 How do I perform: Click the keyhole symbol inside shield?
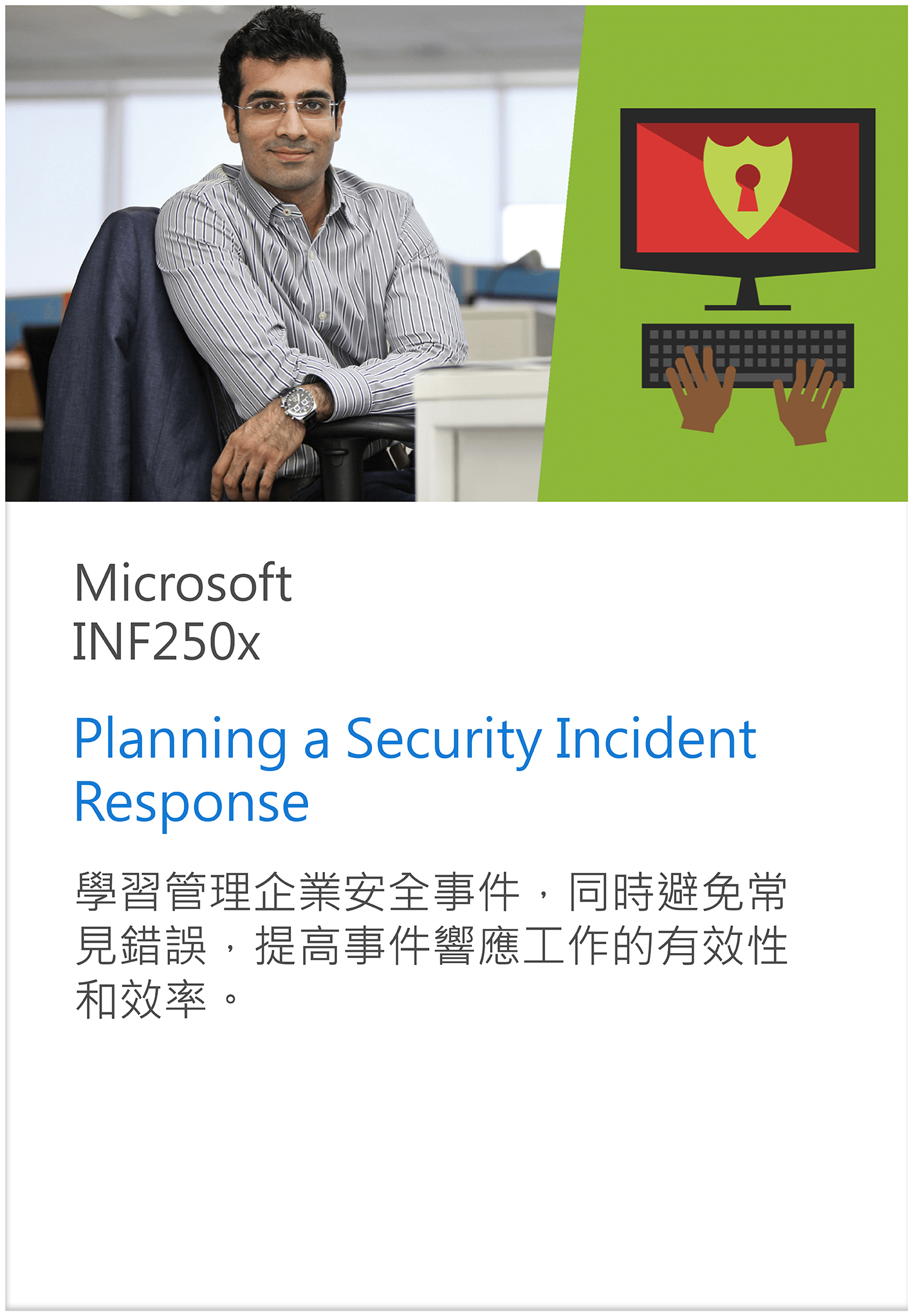(748, 187)
